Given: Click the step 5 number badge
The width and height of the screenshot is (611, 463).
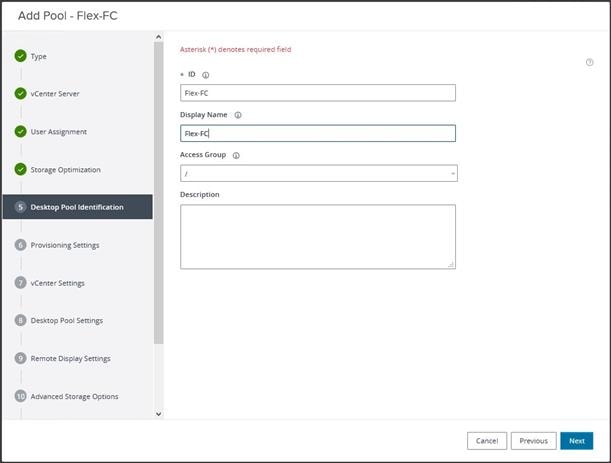Looking at the screenshot, I should click(x=20, y=207).
